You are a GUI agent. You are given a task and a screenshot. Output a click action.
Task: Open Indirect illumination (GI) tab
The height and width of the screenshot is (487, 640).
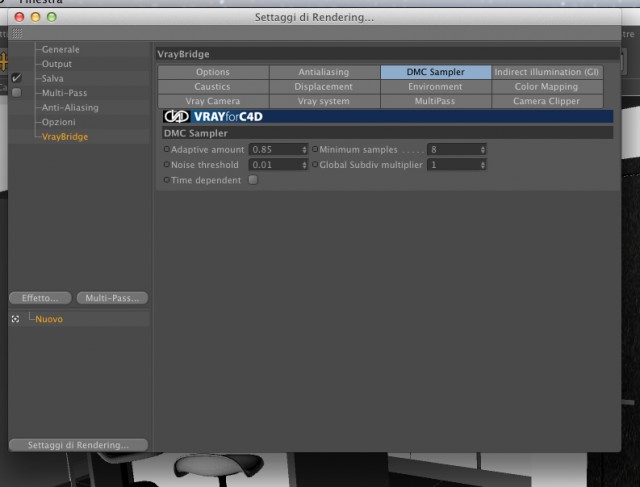coord(547,72)
